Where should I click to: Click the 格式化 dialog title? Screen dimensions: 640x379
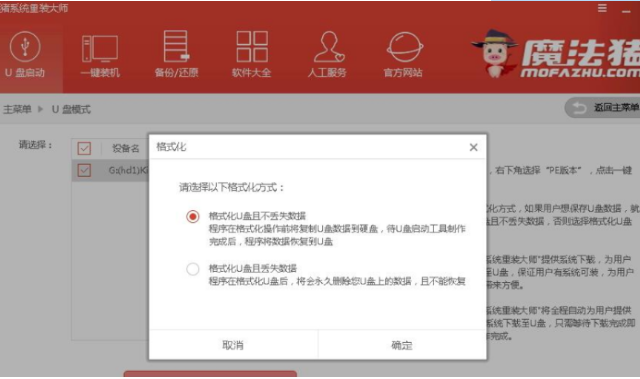point(171,147)
